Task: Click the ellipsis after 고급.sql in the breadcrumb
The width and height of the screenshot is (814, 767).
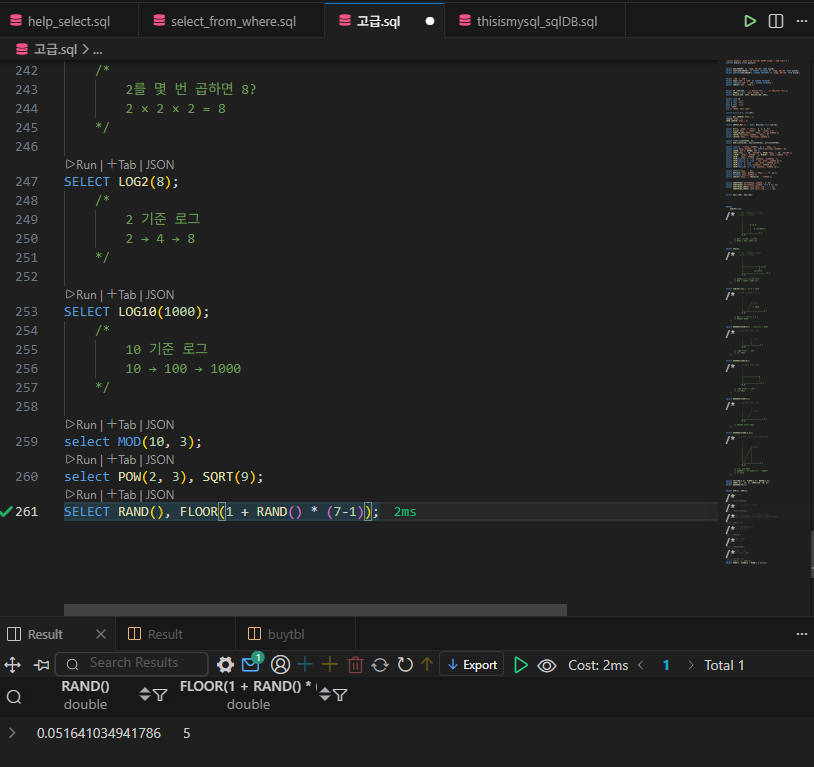Action: coord(98,50)
